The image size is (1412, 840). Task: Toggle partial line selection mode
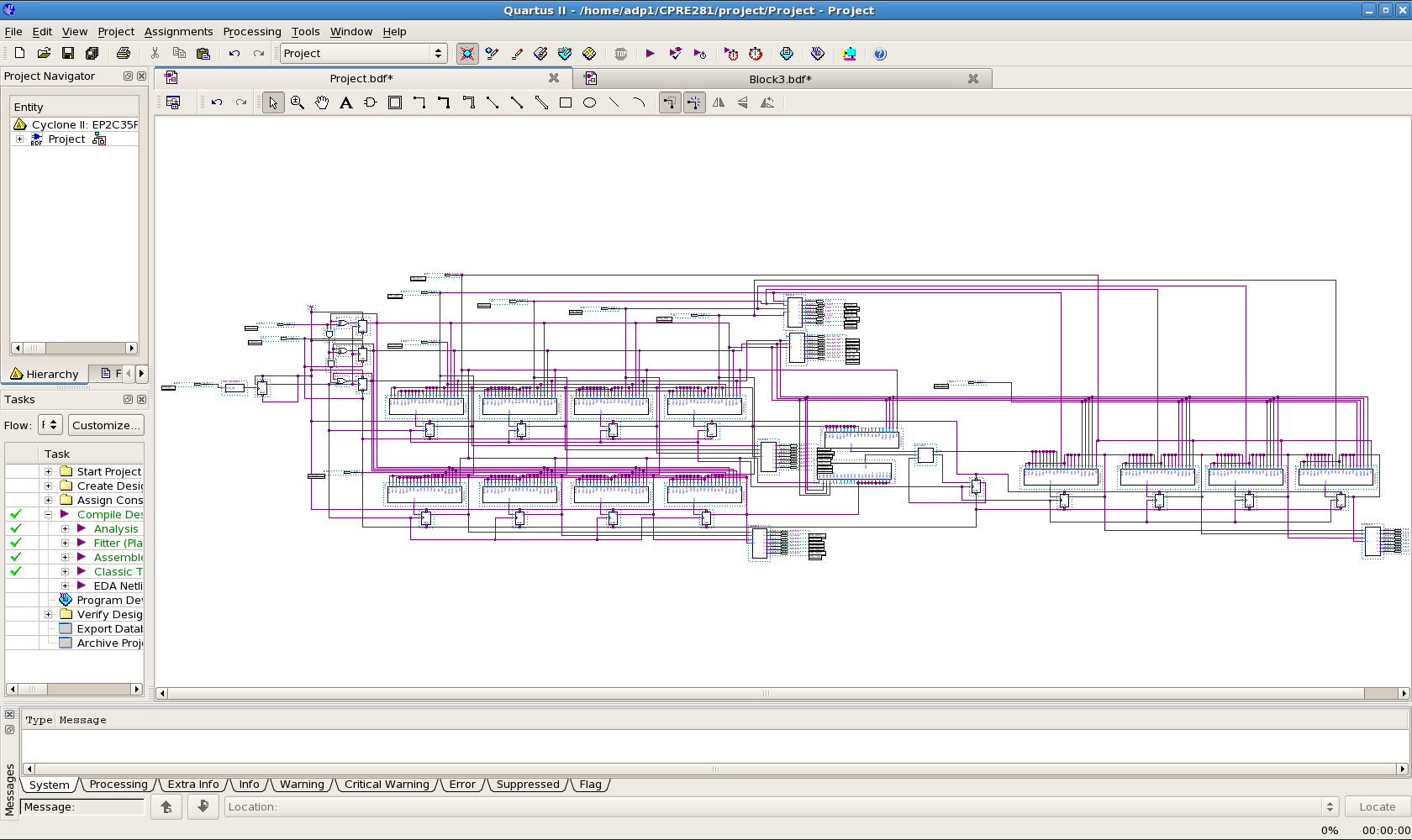tap(670, 102)
